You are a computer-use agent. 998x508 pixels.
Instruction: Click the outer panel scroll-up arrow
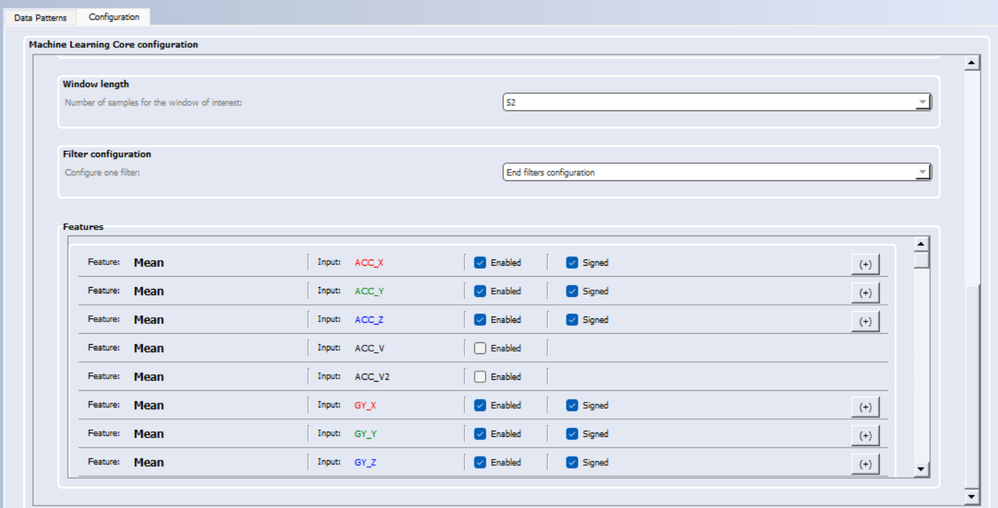click(x=970, y=64)
